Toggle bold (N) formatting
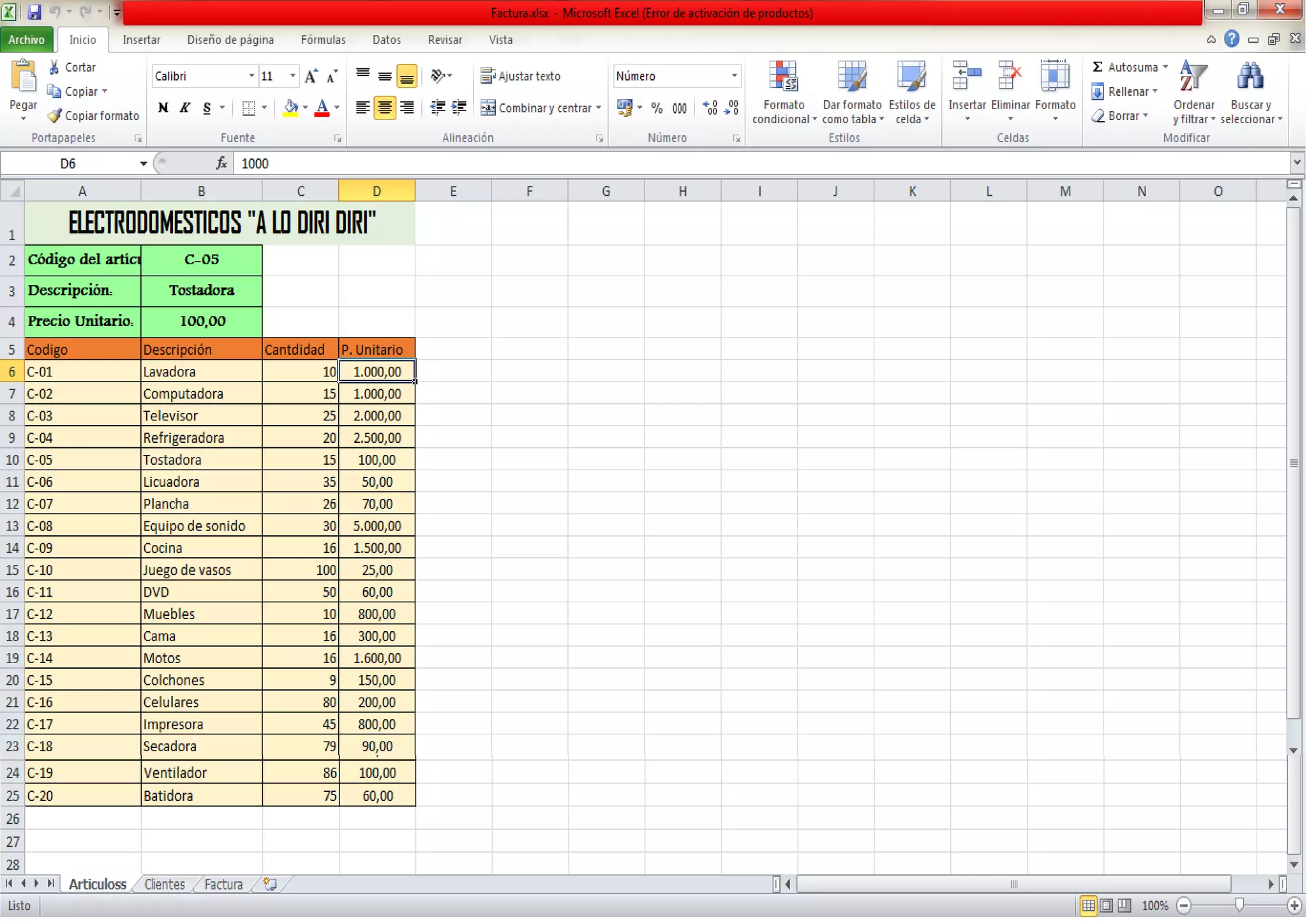This screenshot has width=1307, height=924. click(x=163, y=108)
